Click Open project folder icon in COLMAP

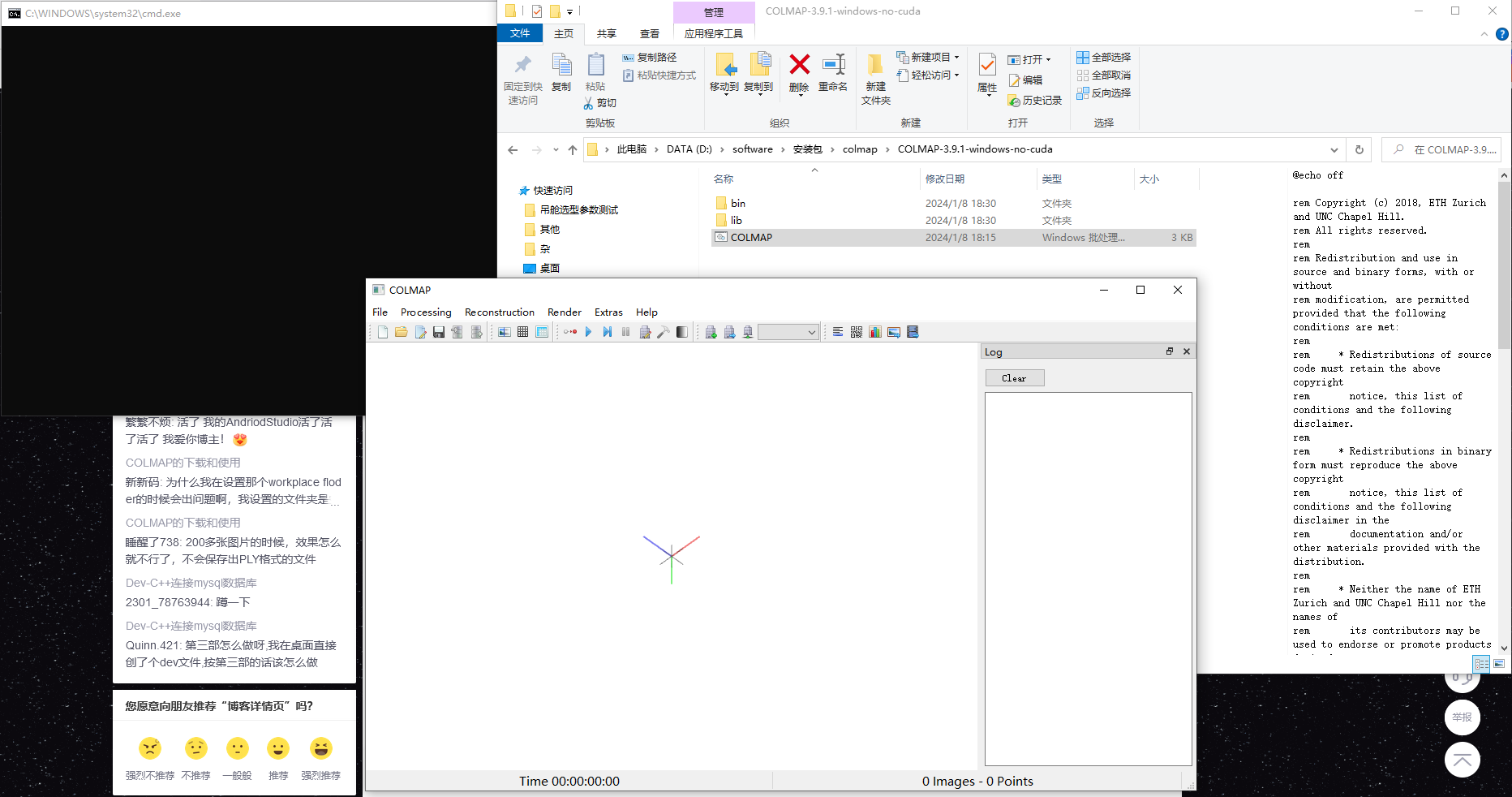(402, 332)
